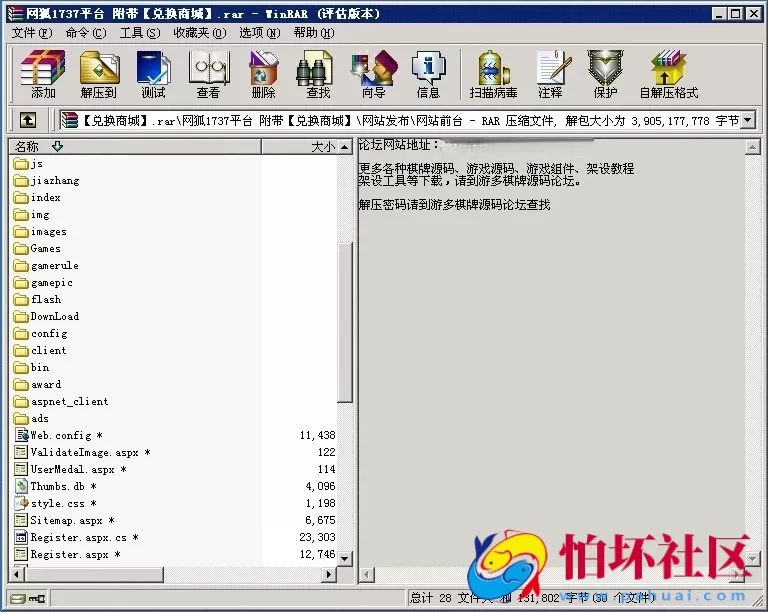Open the address bar path dropdown

coord(748,120)
